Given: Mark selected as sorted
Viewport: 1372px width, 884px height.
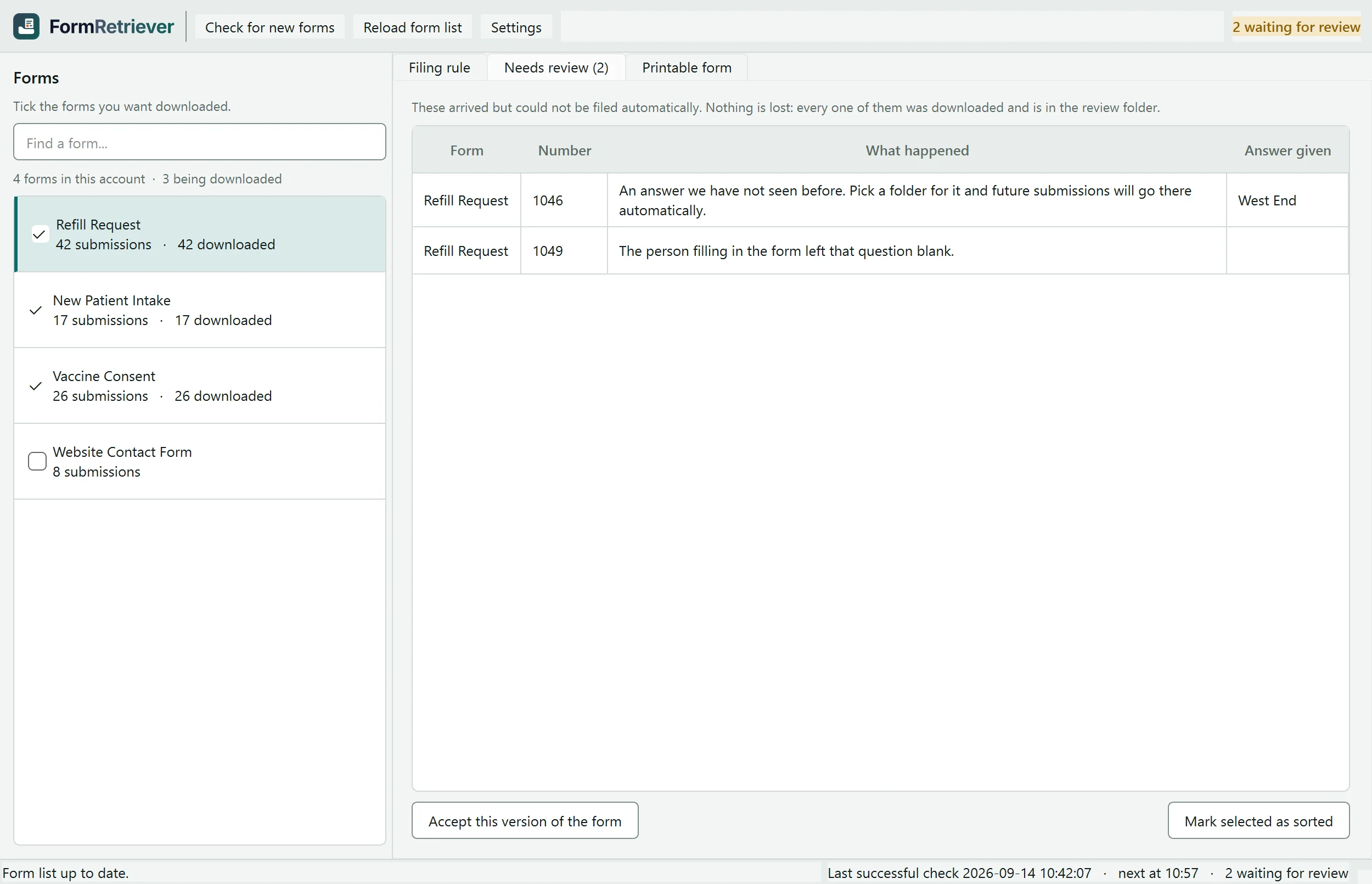Looking at the screenshot, I should coord(1258,821).
